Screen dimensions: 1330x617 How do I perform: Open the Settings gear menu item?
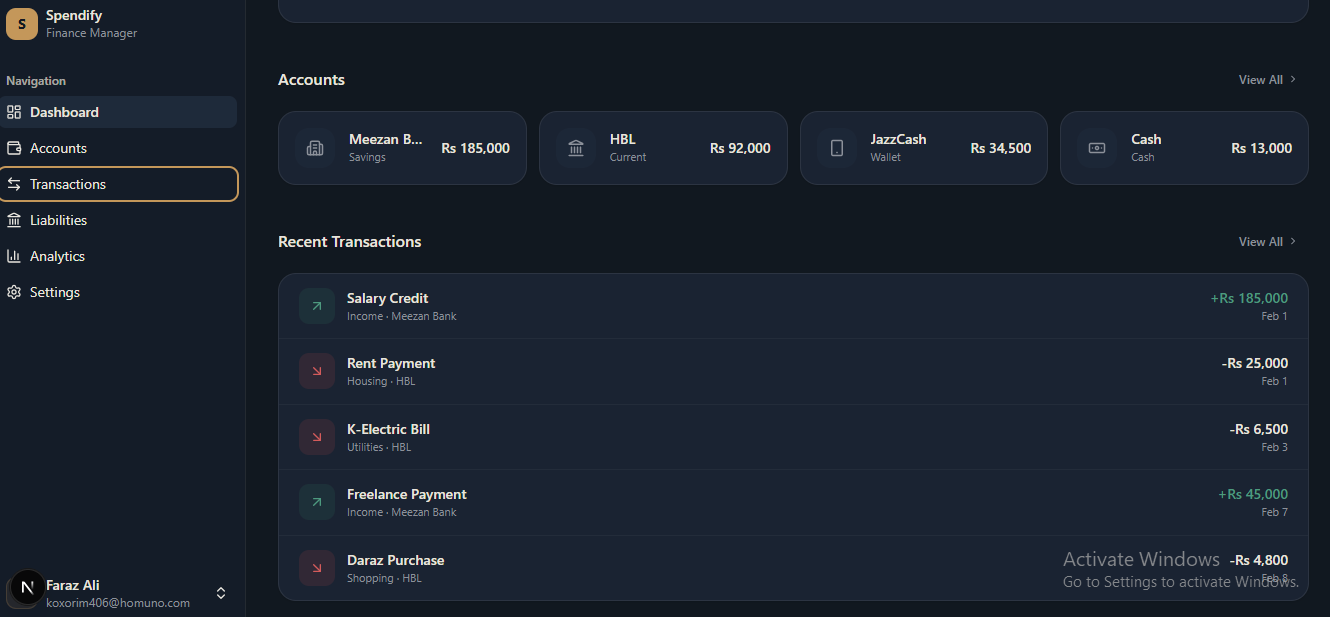coord(54,292)
